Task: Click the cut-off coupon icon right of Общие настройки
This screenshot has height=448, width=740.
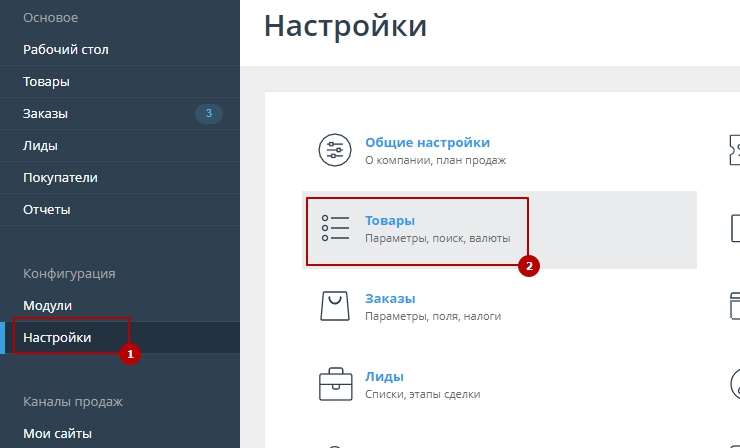Action: click(734, 150)
